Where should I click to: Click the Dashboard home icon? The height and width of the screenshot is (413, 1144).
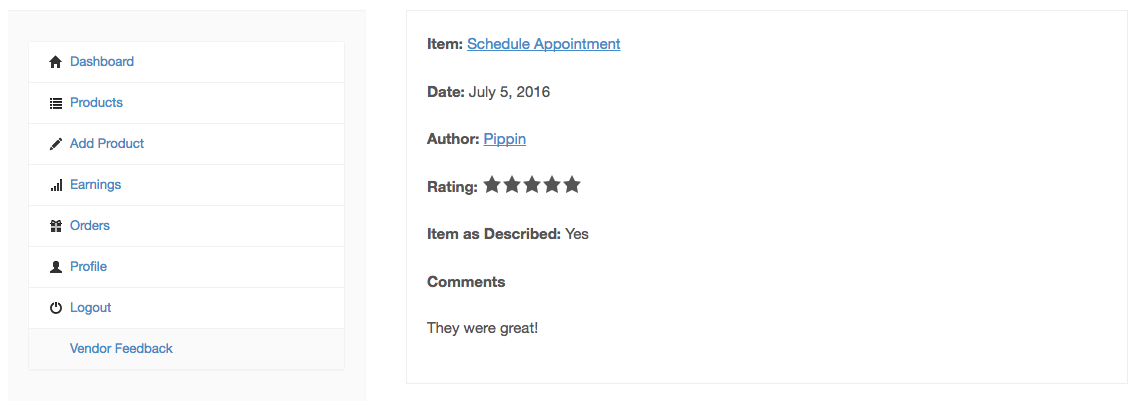(x=56, y=62)
